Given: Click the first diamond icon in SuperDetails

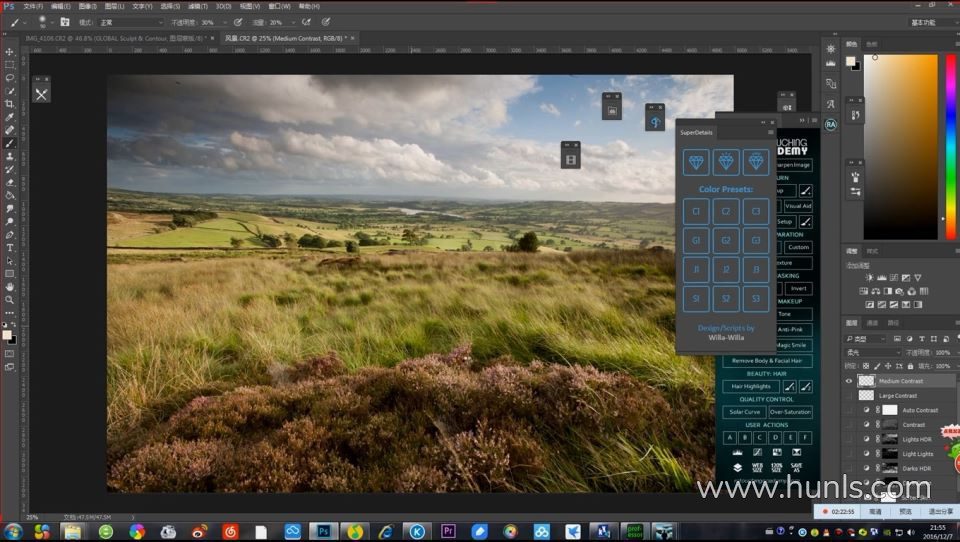Looking at the screenshot, I should click(x=695, y=162).
